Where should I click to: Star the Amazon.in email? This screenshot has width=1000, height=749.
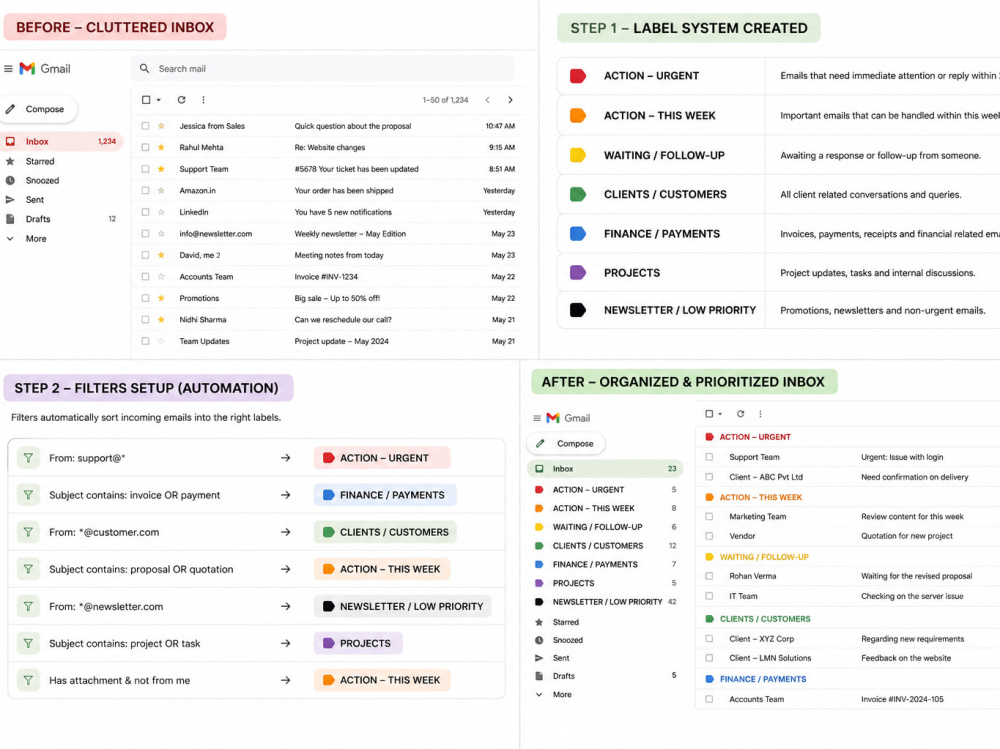pos(161,190)
